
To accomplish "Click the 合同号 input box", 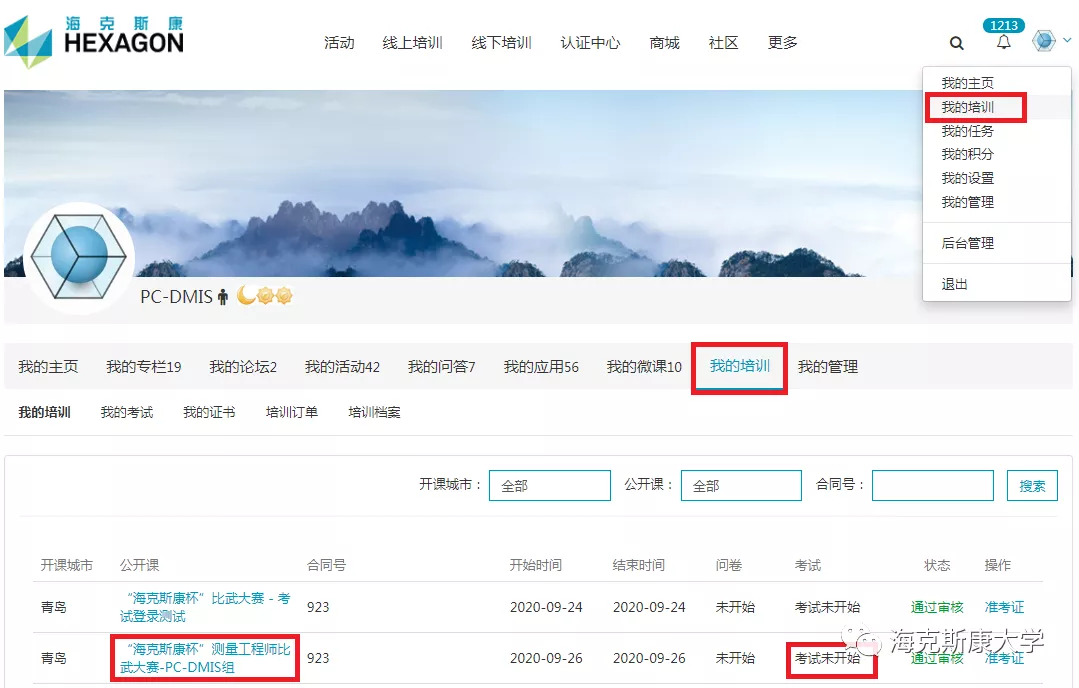I will [x=932, y=486].
